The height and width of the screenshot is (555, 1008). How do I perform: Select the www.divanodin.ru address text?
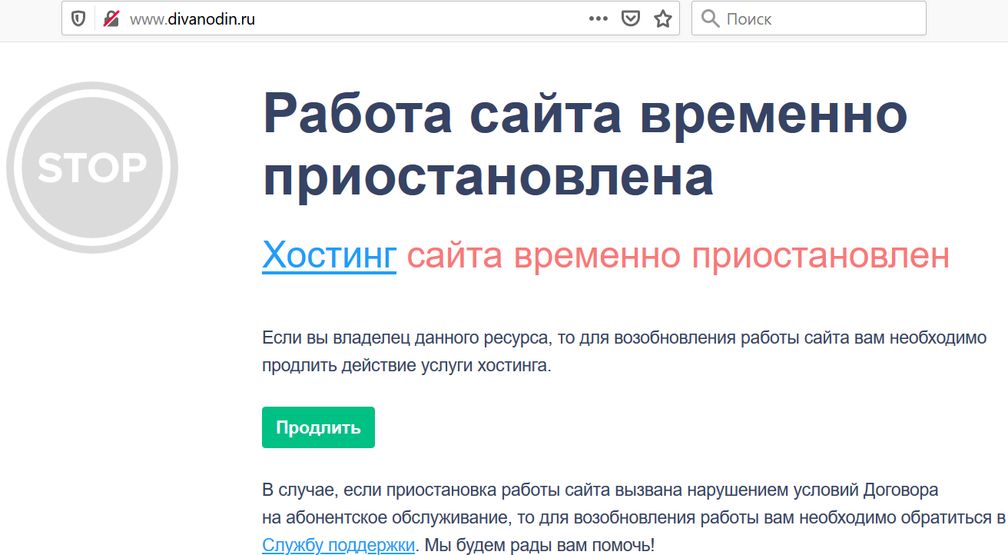pos(192,18)
